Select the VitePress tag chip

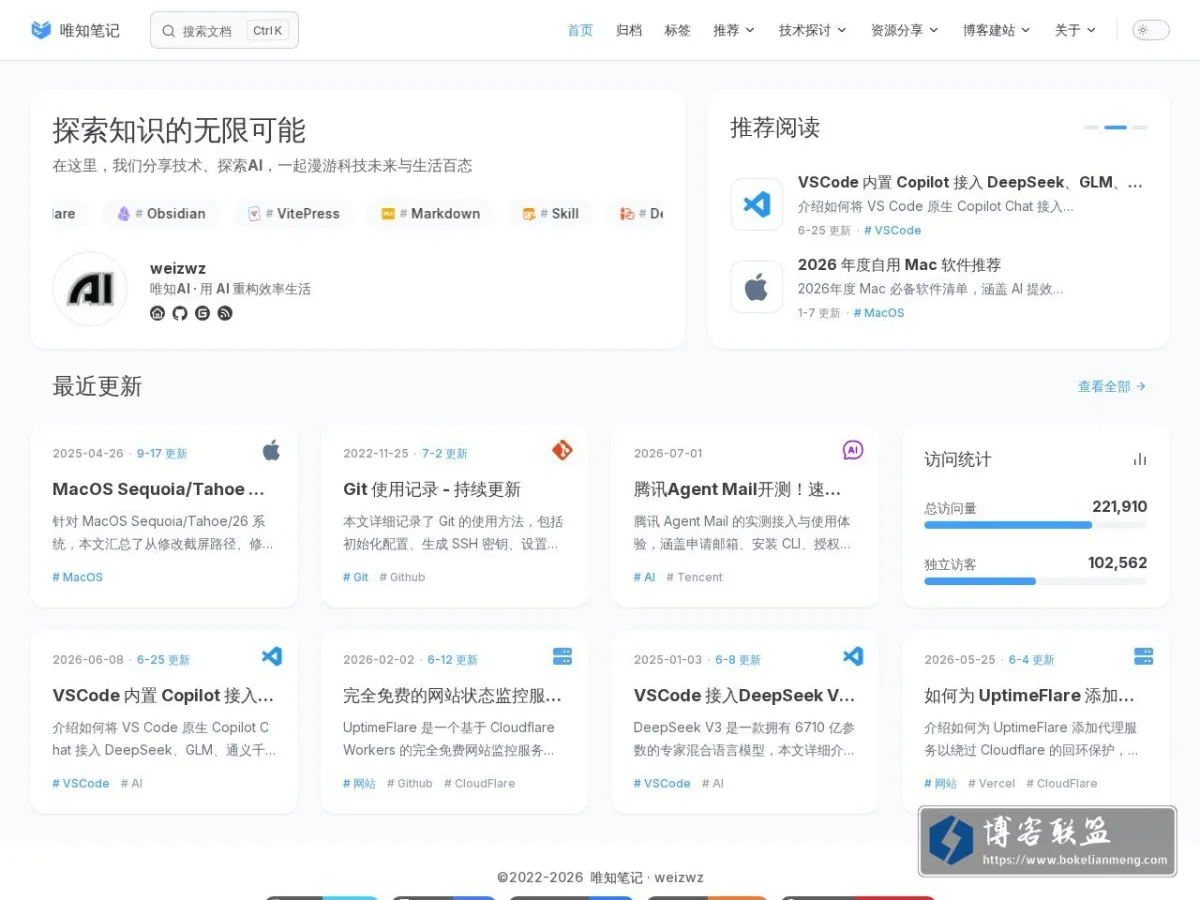pyautogui.click(x=293, y=213)
